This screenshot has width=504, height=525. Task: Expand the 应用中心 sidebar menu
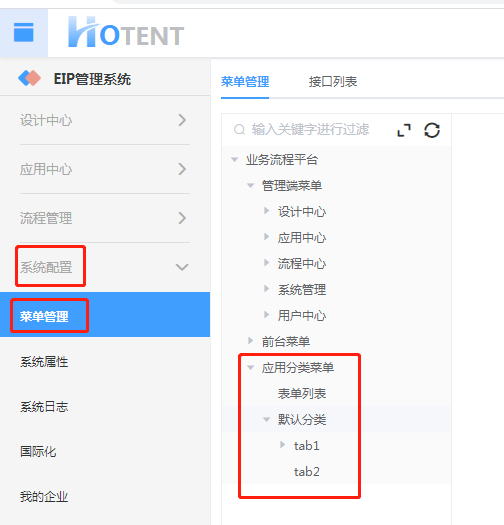point(182,169)
